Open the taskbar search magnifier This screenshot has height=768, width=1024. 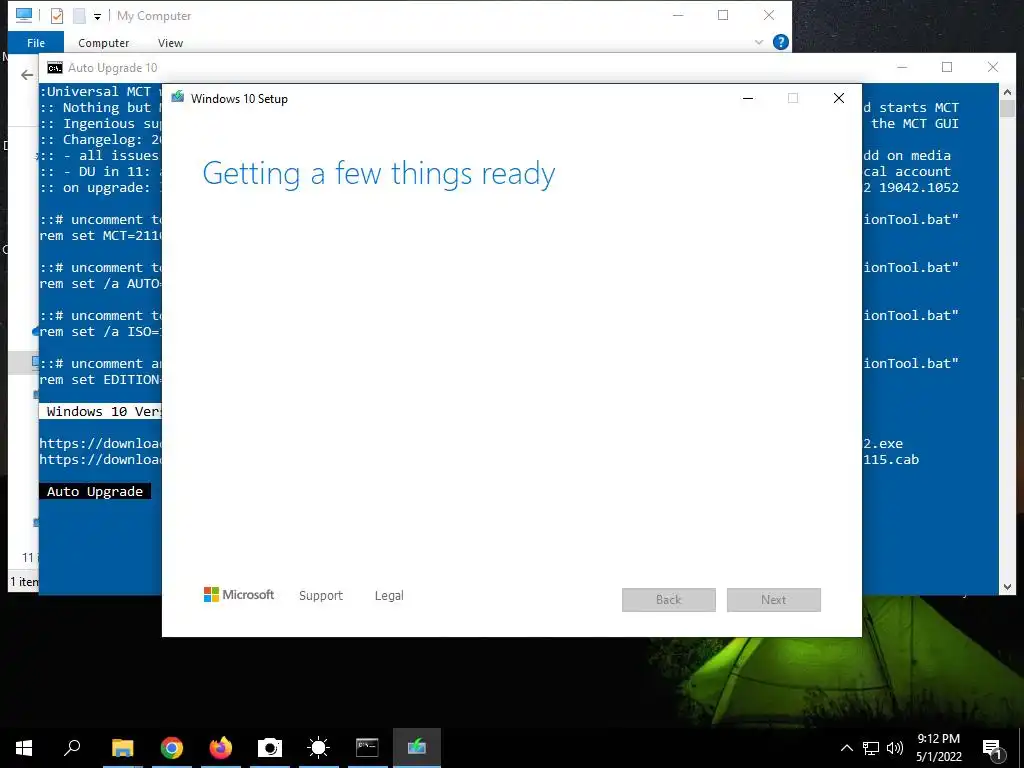(x=72, y=748)
